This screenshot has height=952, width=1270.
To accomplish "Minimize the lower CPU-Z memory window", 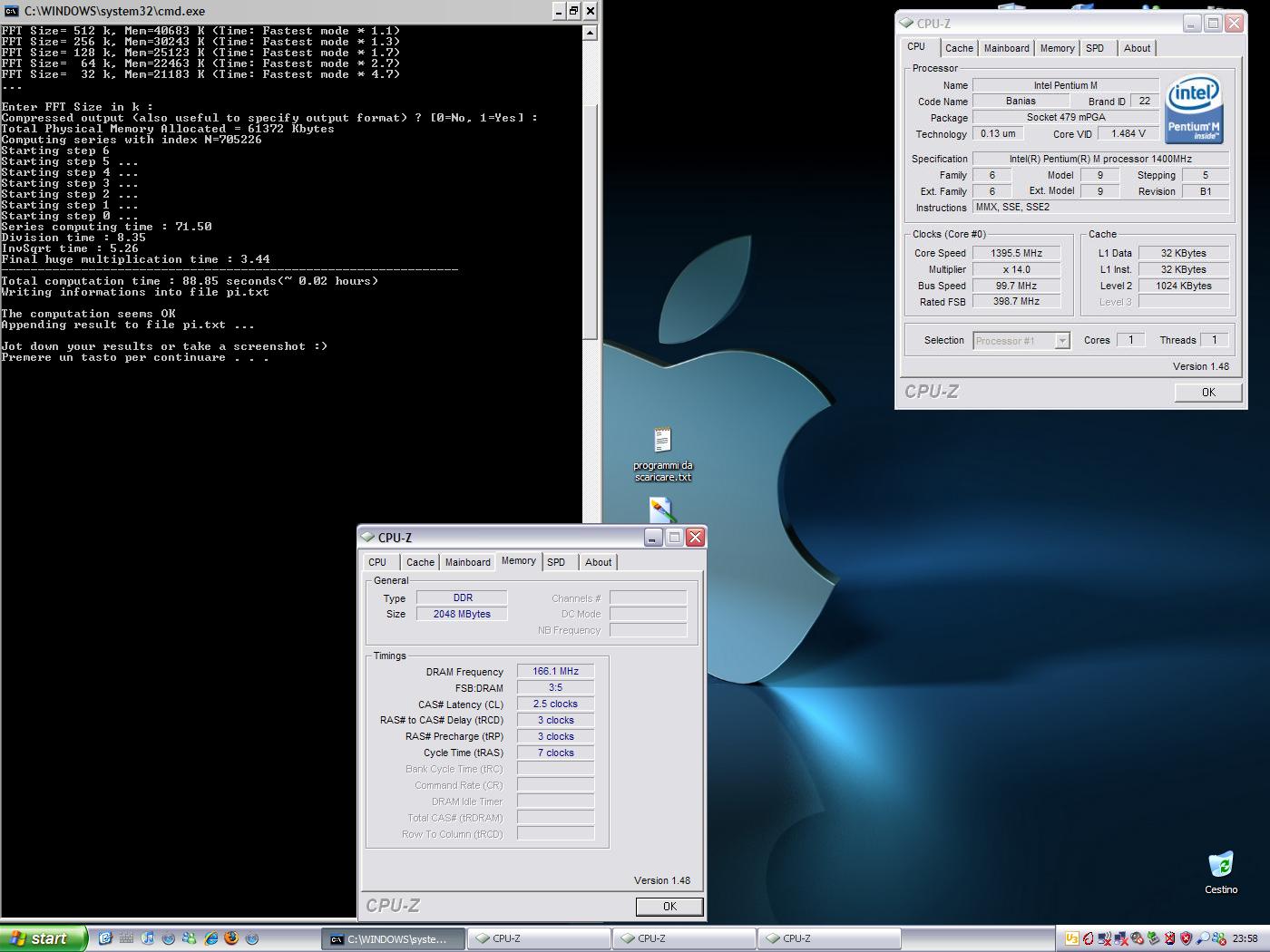I will (x=653, y=537).
